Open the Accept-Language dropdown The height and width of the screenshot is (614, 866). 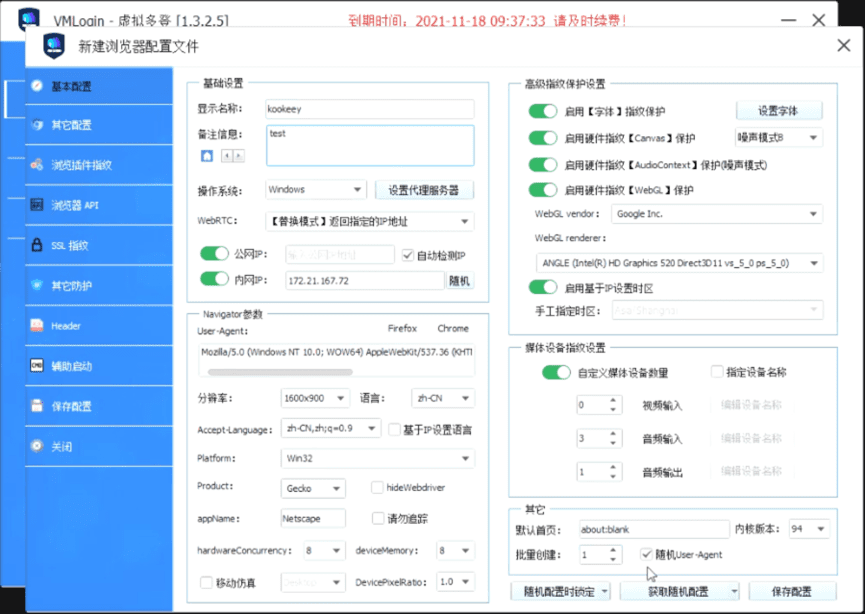pyautogui.click(x=331, y=428)
